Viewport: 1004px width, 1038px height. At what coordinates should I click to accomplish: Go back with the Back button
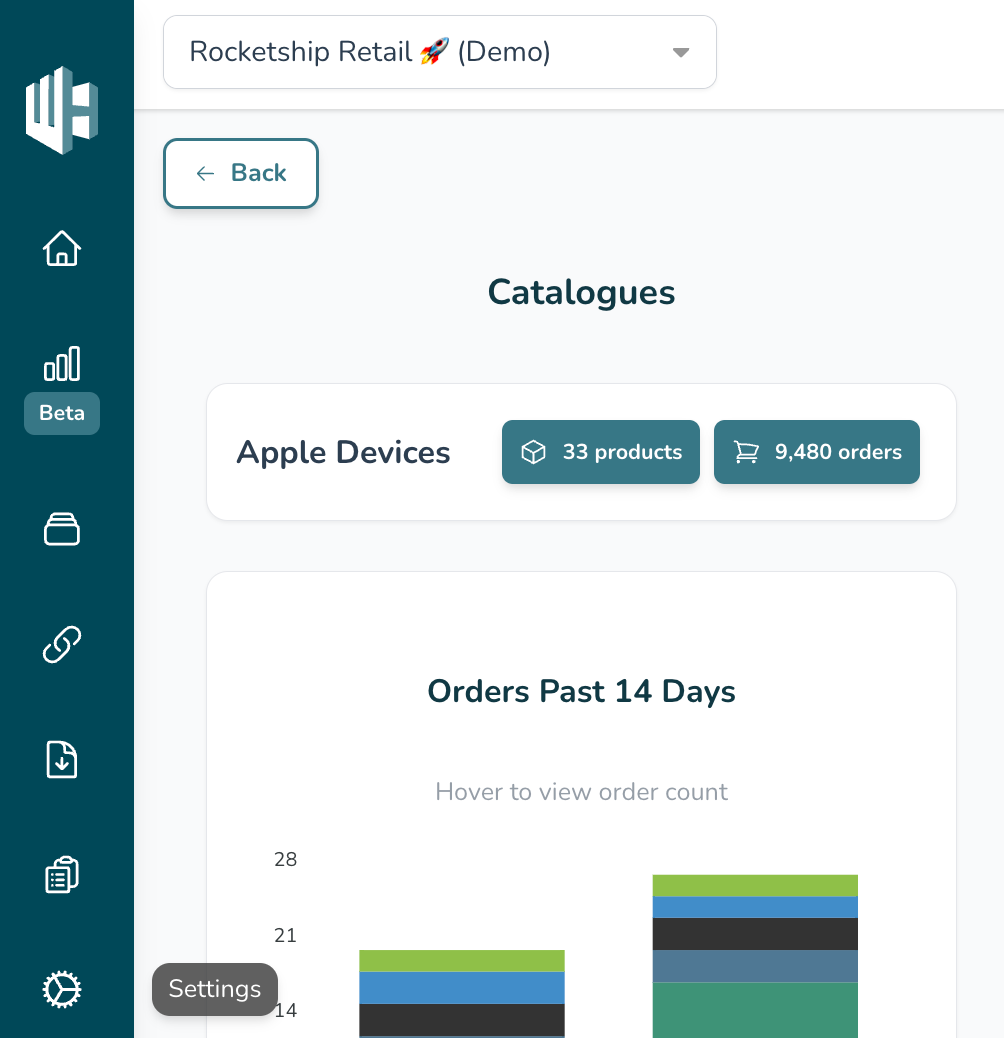(x=241, y=173)
